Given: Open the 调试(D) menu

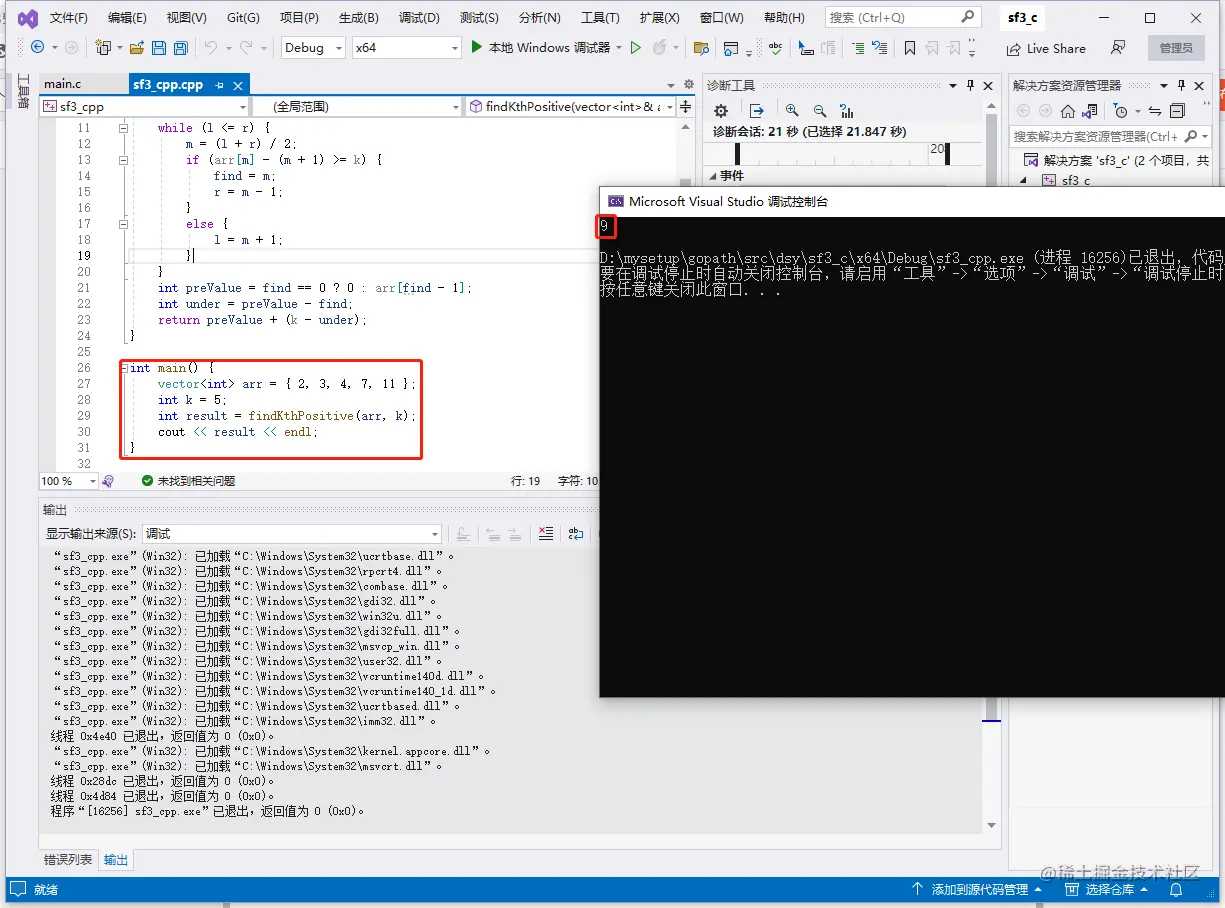Looking at the screenshot, I should [419, 18].
